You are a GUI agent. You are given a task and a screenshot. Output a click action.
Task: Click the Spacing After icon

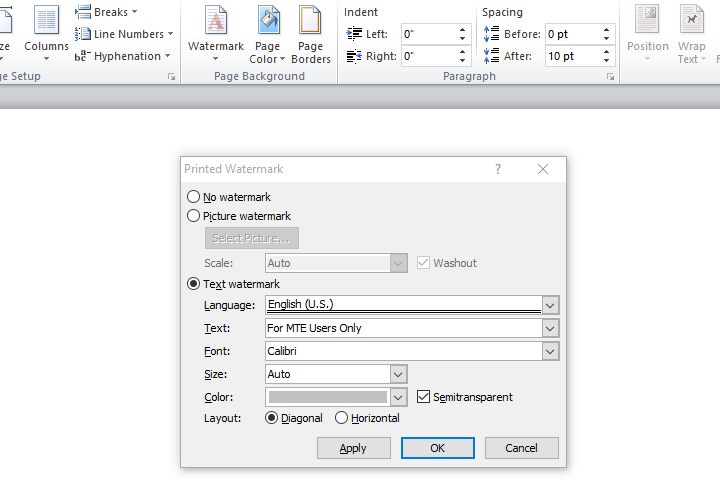(491, 56)
